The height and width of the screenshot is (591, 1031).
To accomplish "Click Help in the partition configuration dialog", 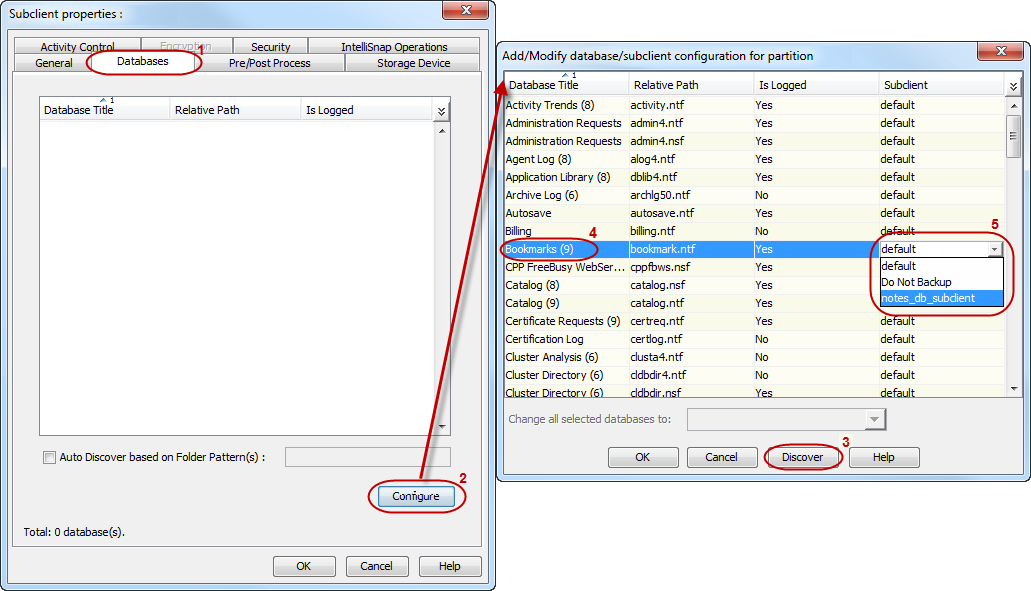I will tap(883, 457).
